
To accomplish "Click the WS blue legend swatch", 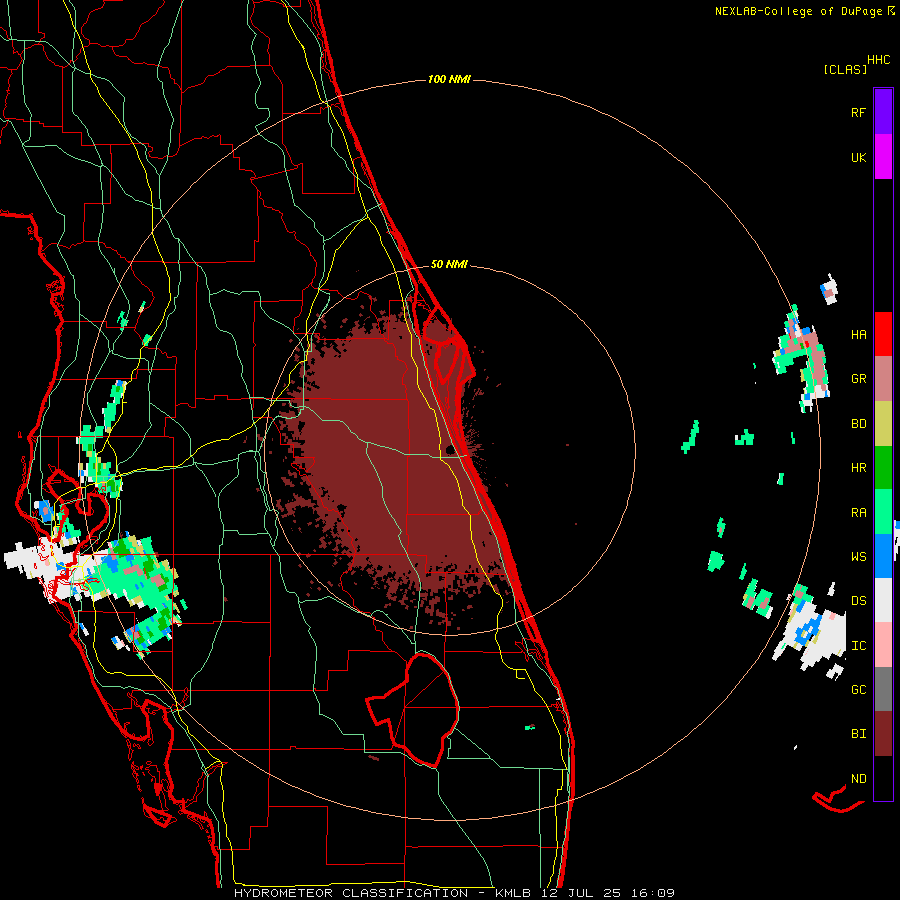I will pyautogui.click(x=883, y=556).
